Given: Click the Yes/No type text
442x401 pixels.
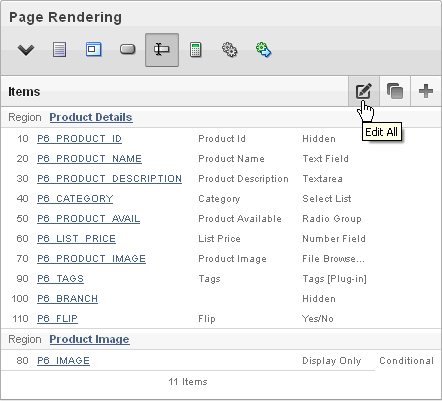Looking at the screenshot, I should 318,319.
